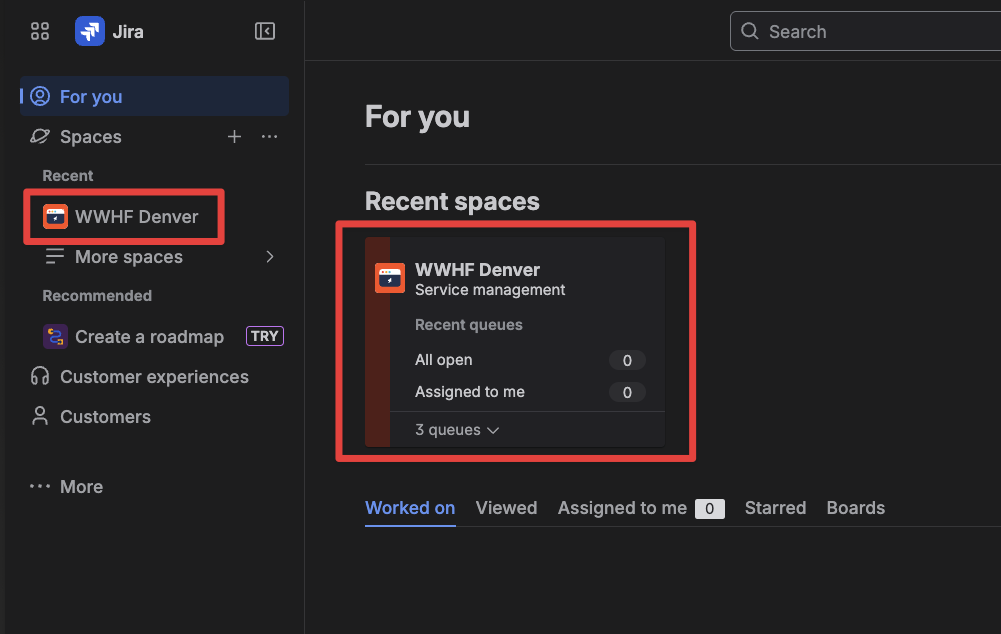This screenshot has width=1001, height=634.
Task: Open Customer experiences in sidebar
Action: 154,377
